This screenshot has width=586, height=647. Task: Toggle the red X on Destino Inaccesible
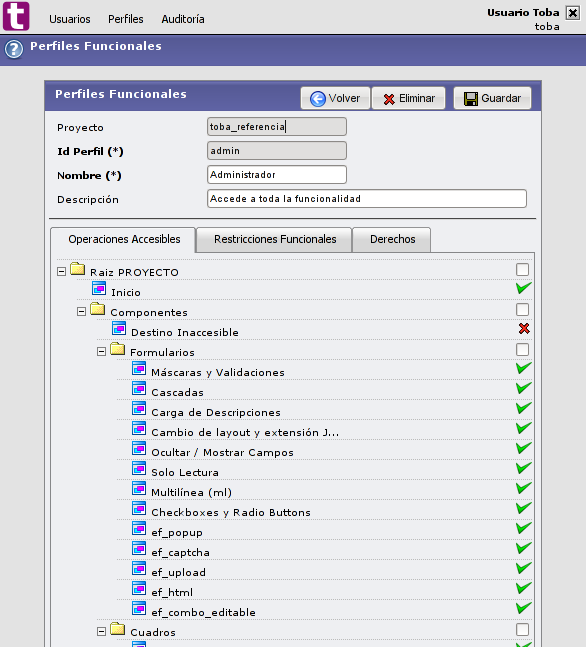click(524, 328)
